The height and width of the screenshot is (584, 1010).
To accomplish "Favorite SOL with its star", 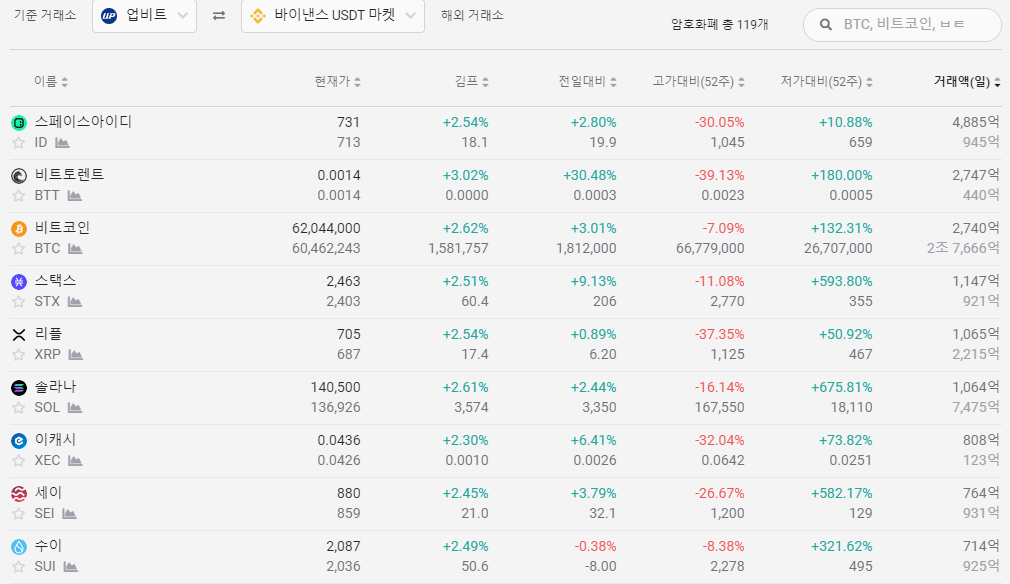I will pos(19,408).
